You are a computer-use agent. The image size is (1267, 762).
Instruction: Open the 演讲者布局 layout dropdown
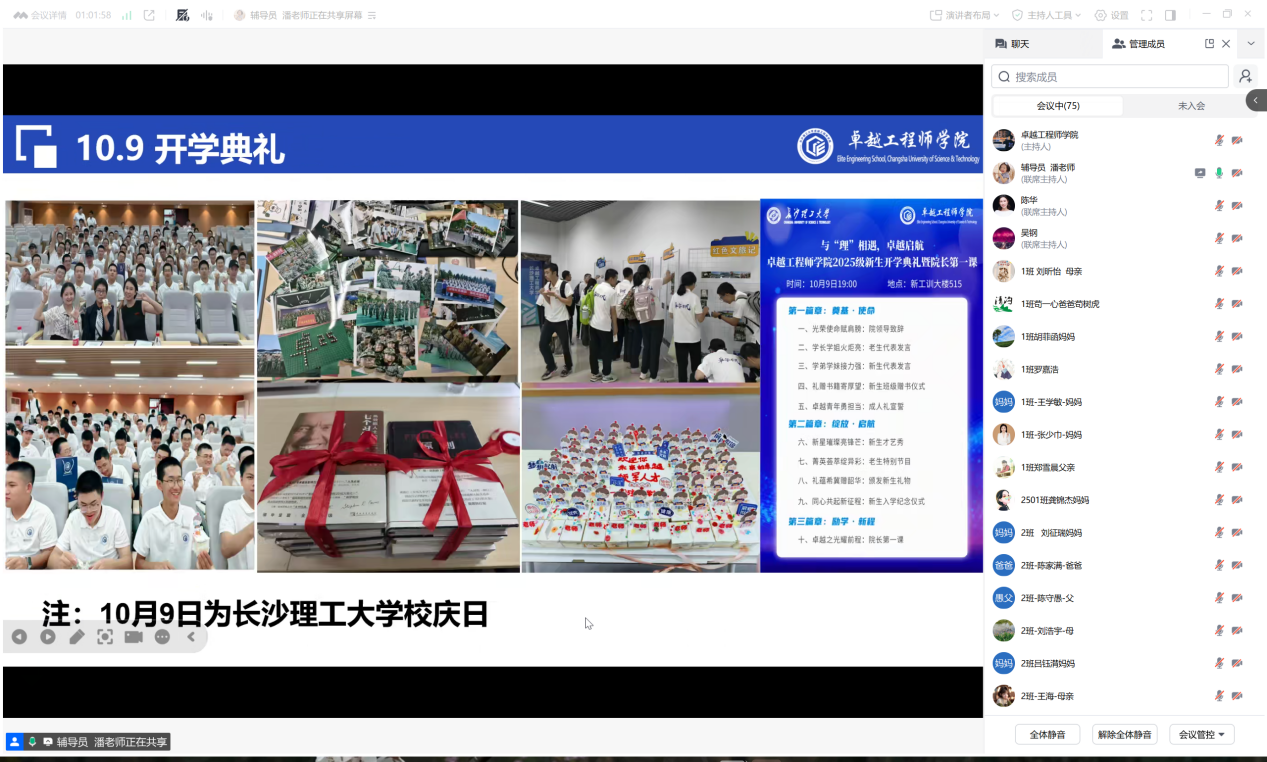966,15
